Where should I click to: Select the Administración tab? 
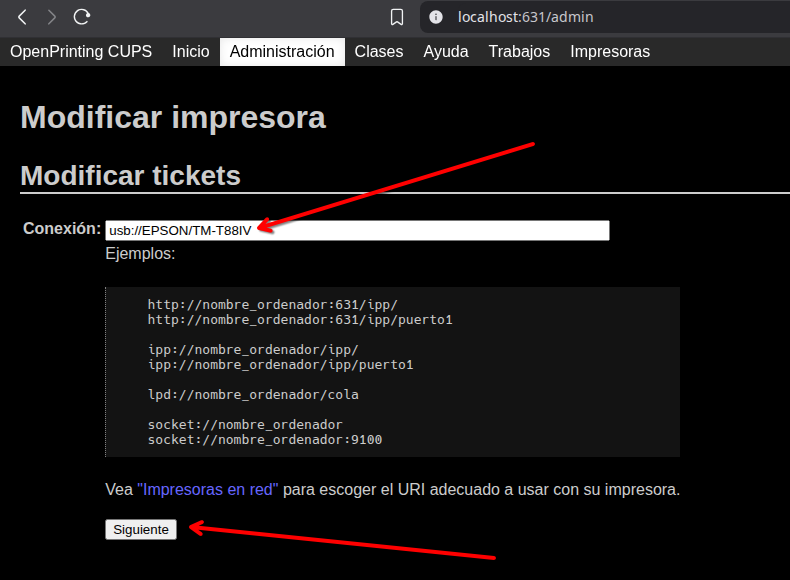point(282,52)
